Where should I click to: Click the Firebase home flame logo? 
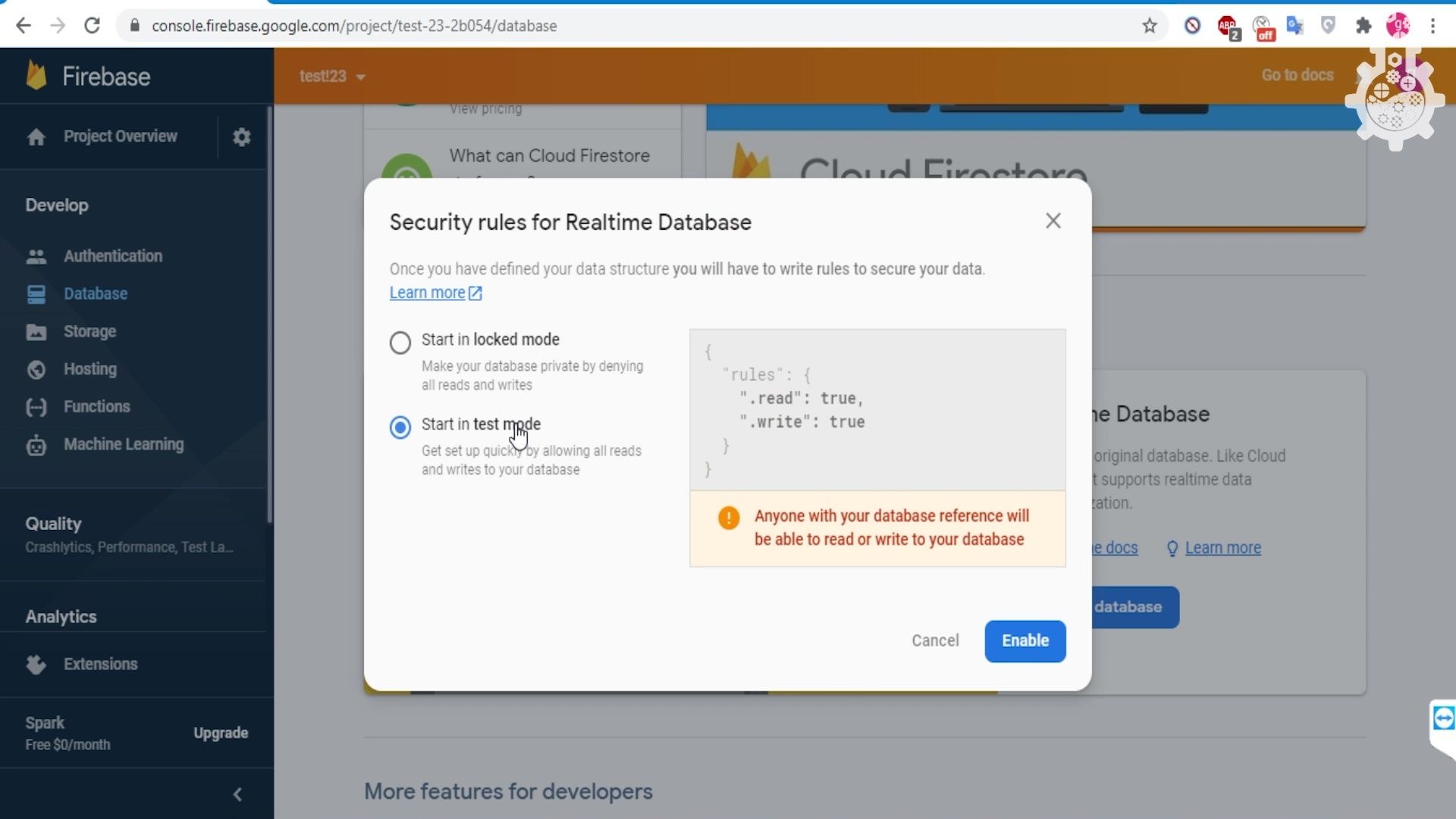click(x=36, y=75)
